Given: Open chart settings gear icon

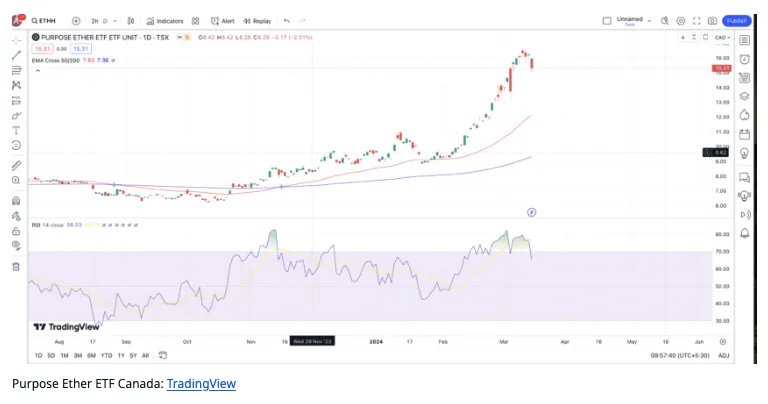Looking at the screenshot, I should [x=681, y=21].
